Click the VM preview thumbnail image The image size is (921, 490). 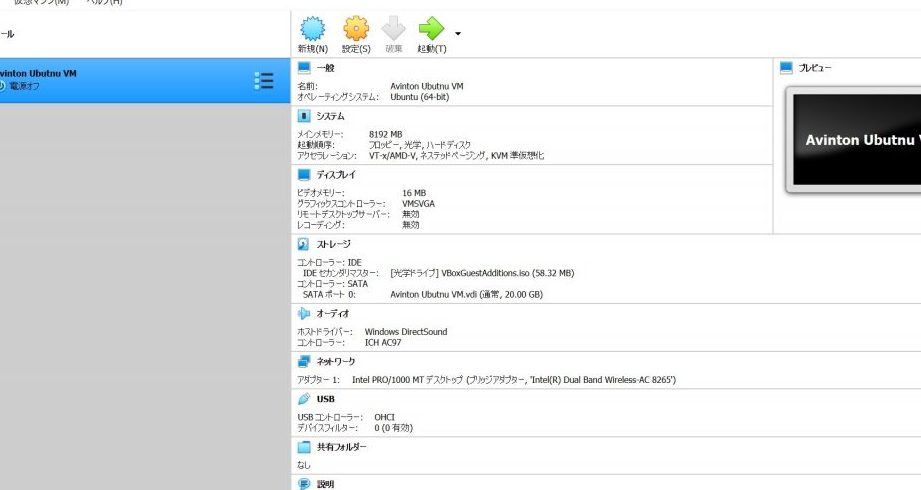[856, 140]
